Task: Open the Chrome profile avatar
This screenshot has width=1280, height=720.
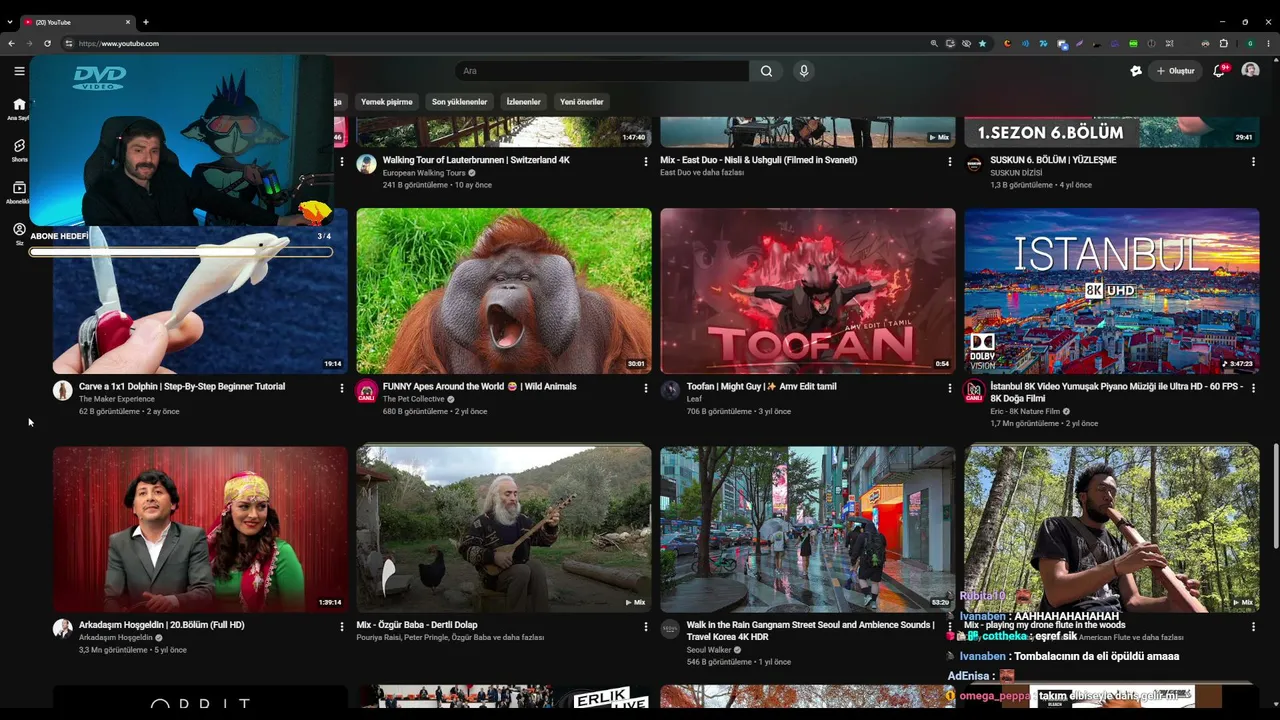Action: pyautogui.click(x=1250, y=43)
